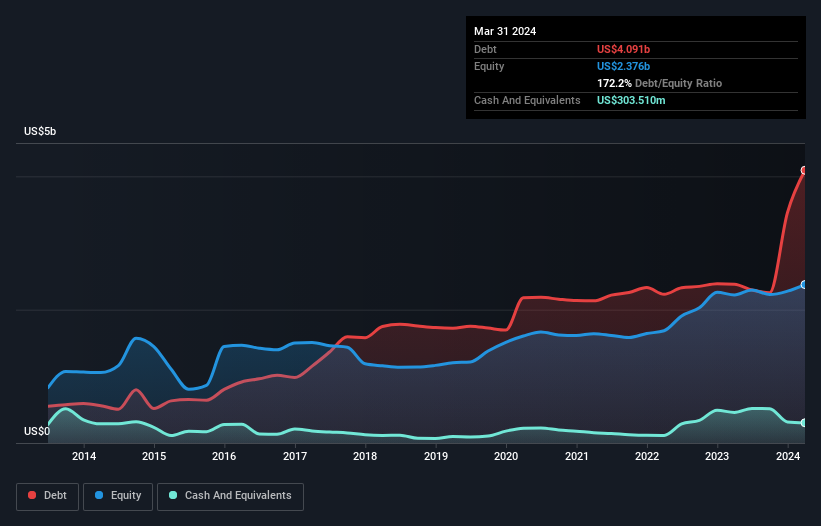Click the 2022 x-axis label

pyautogui.click(x=647, y=456)
